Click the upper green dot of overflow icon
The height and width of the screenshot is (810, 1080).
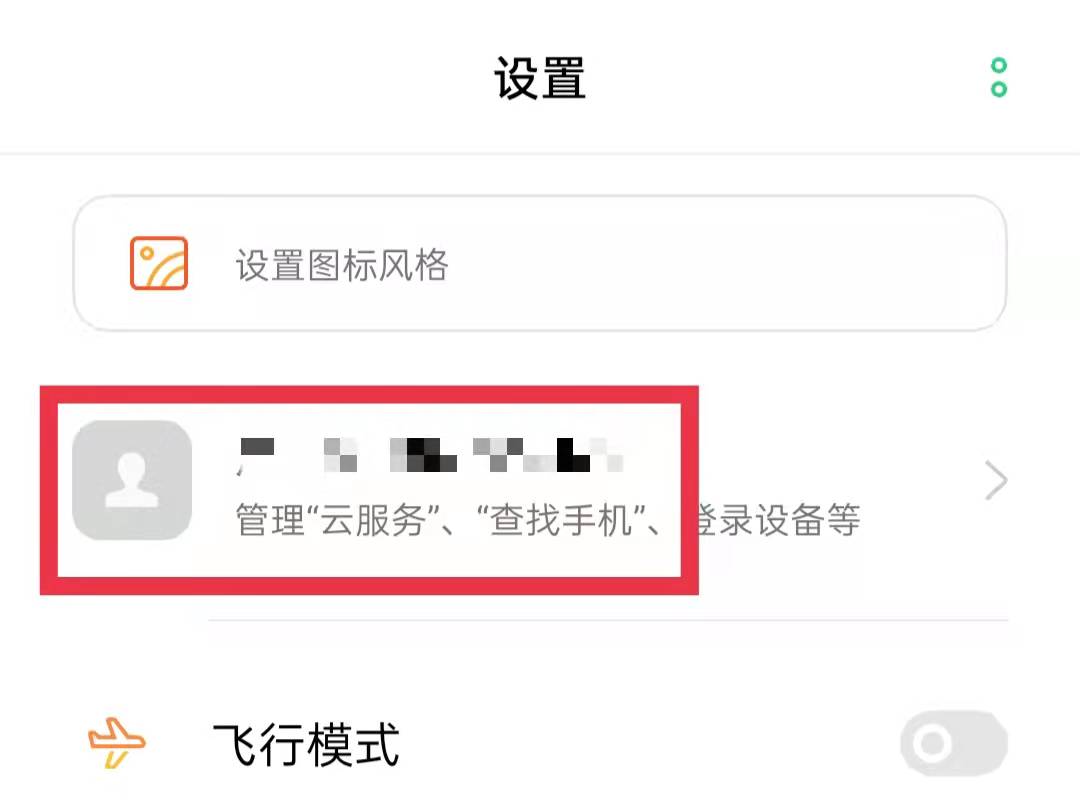(x=999, y=66)
